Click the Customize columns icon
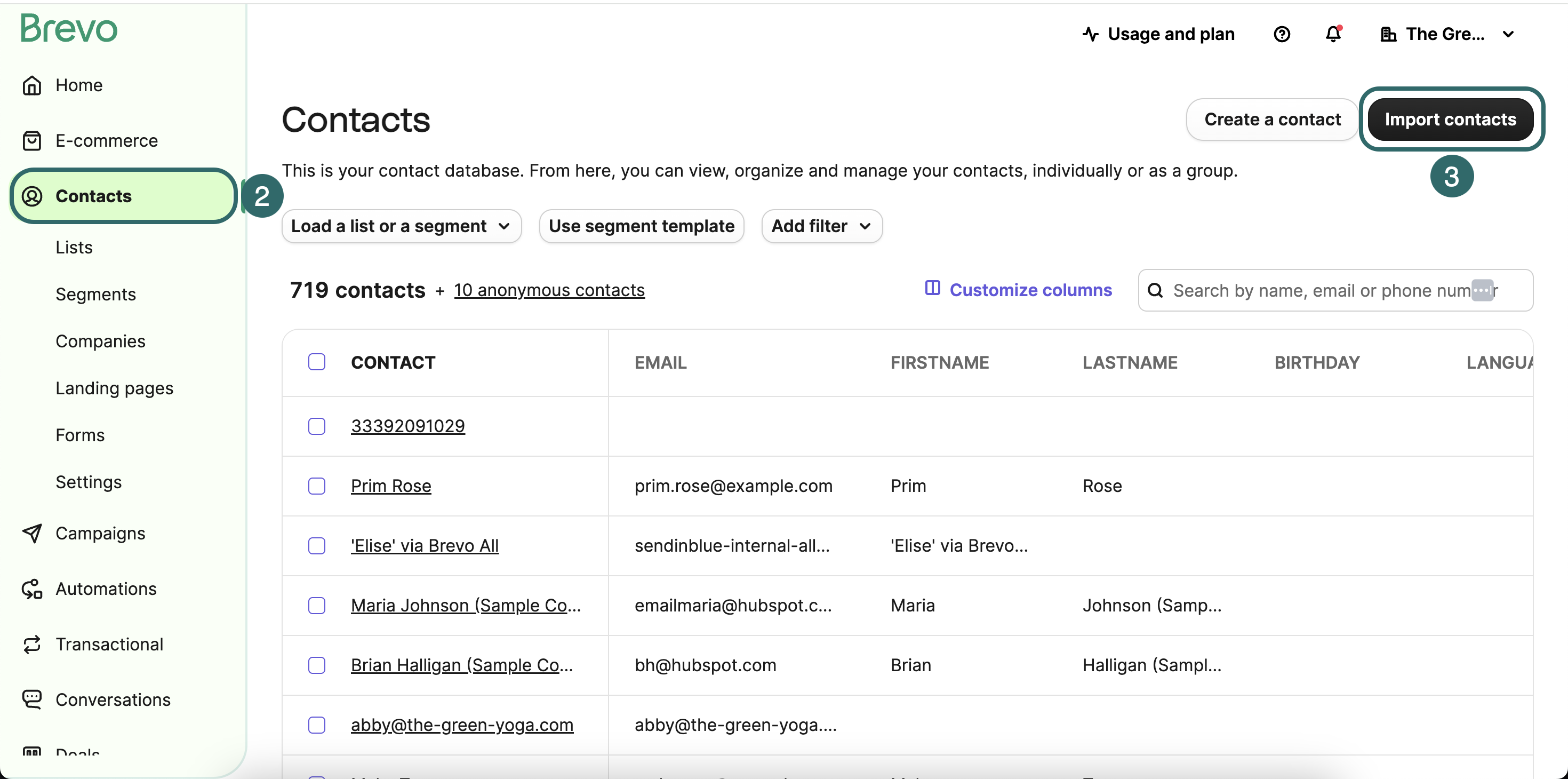The height and width of the screenshot is (779, 1568). point(932,288)
